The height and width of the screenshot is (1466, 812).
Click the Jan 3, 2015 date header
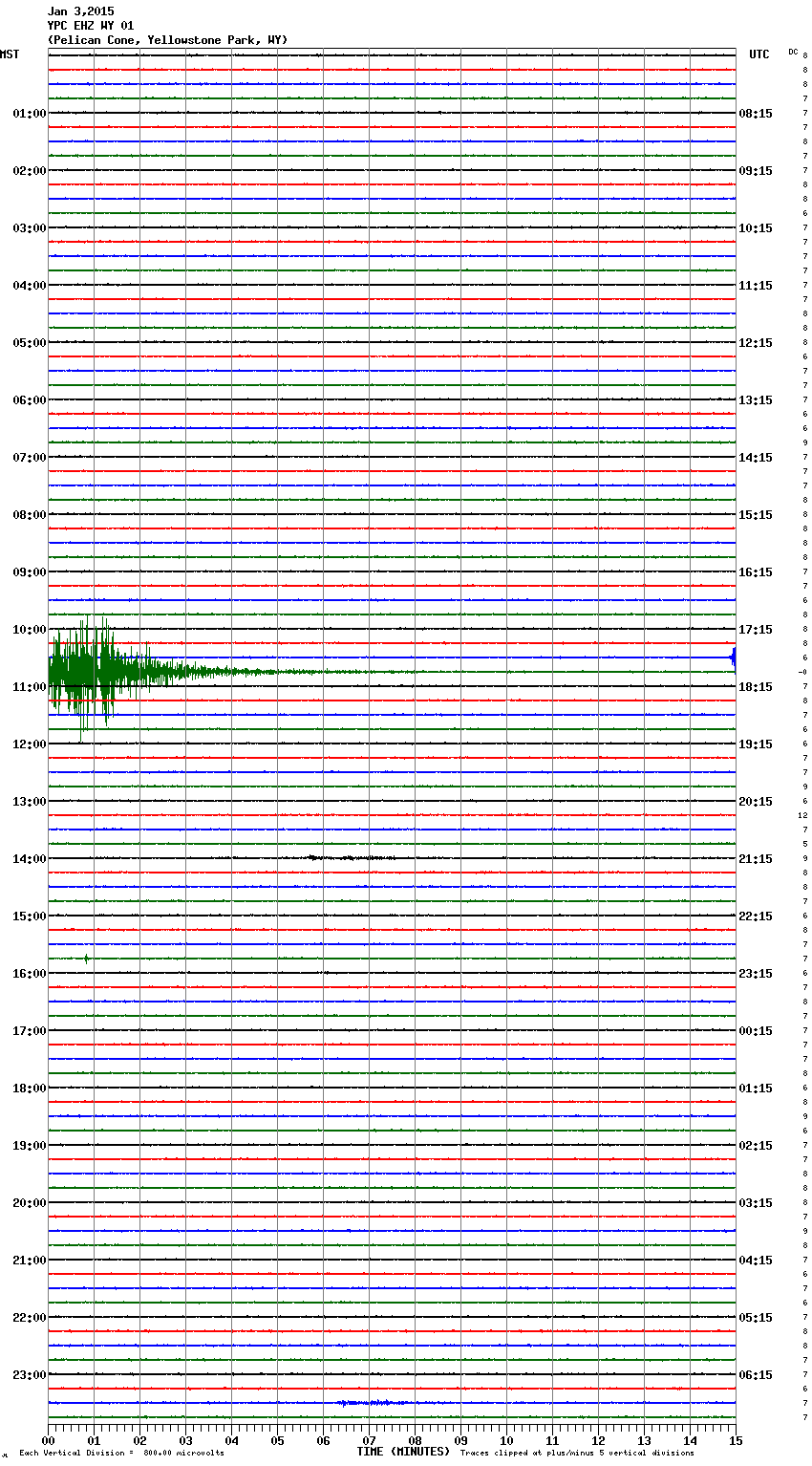point(80,11)
